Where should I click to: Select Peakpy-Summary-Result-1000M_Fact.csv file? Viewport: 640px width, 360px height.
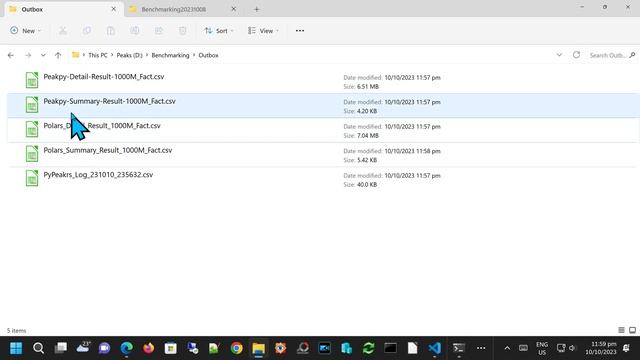[x=323, y=106]
